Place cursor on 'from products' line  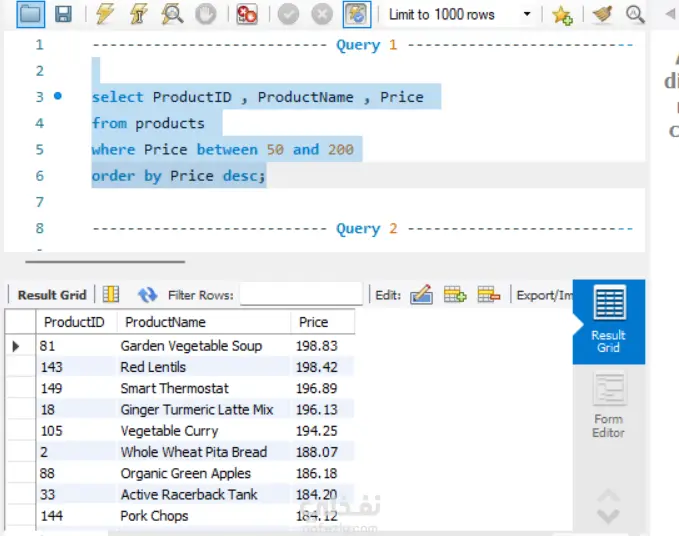point(148,123)
